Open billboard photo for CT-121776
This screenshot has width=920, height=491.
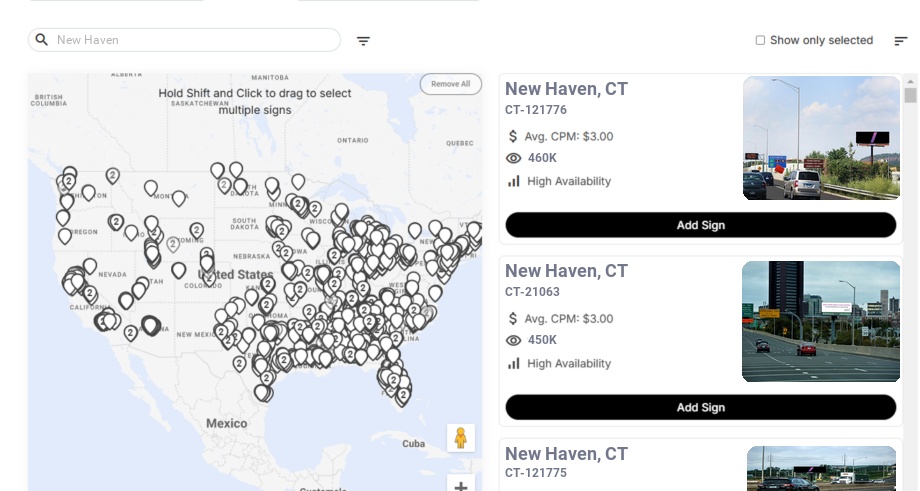click(x=821, y=138)
